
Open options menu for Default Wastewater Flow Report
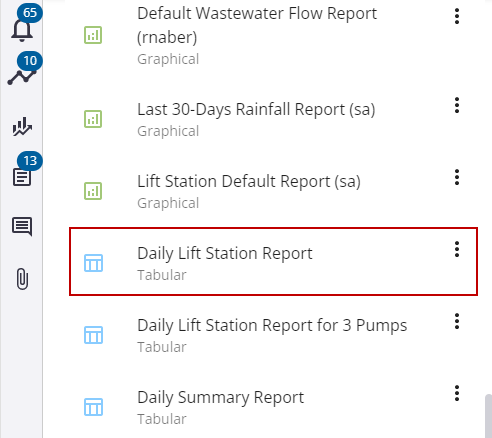coord(457,16)
